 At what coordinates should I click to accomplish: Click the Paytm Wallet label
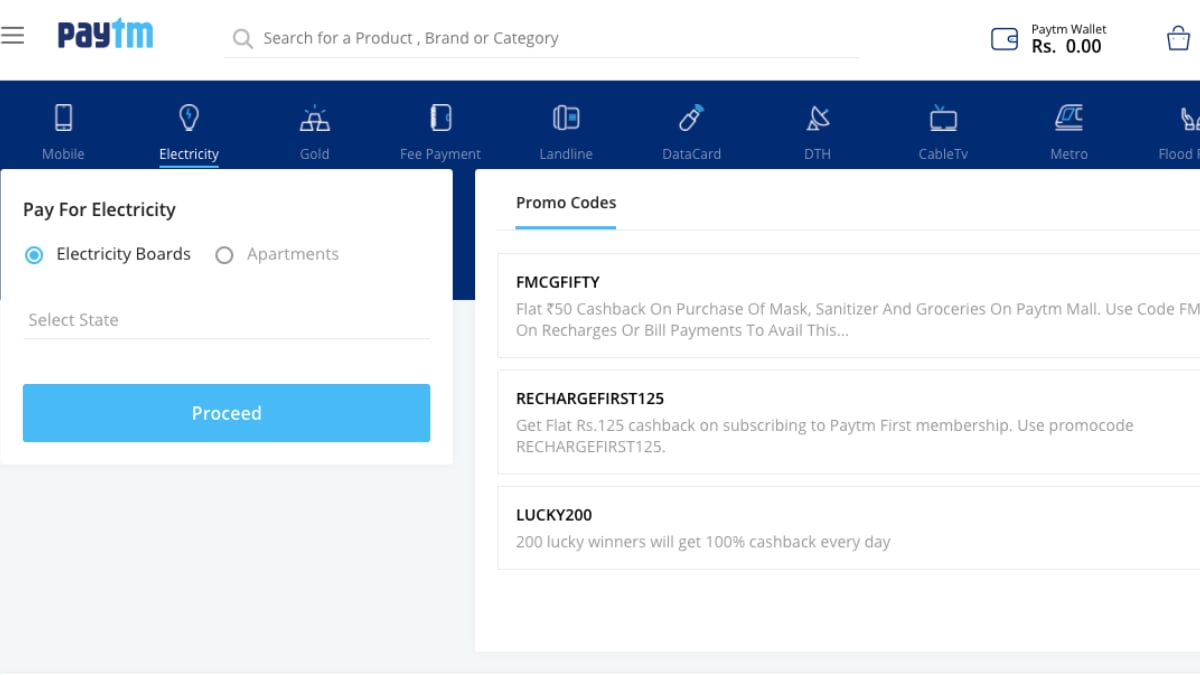[x=1069, y=29]
